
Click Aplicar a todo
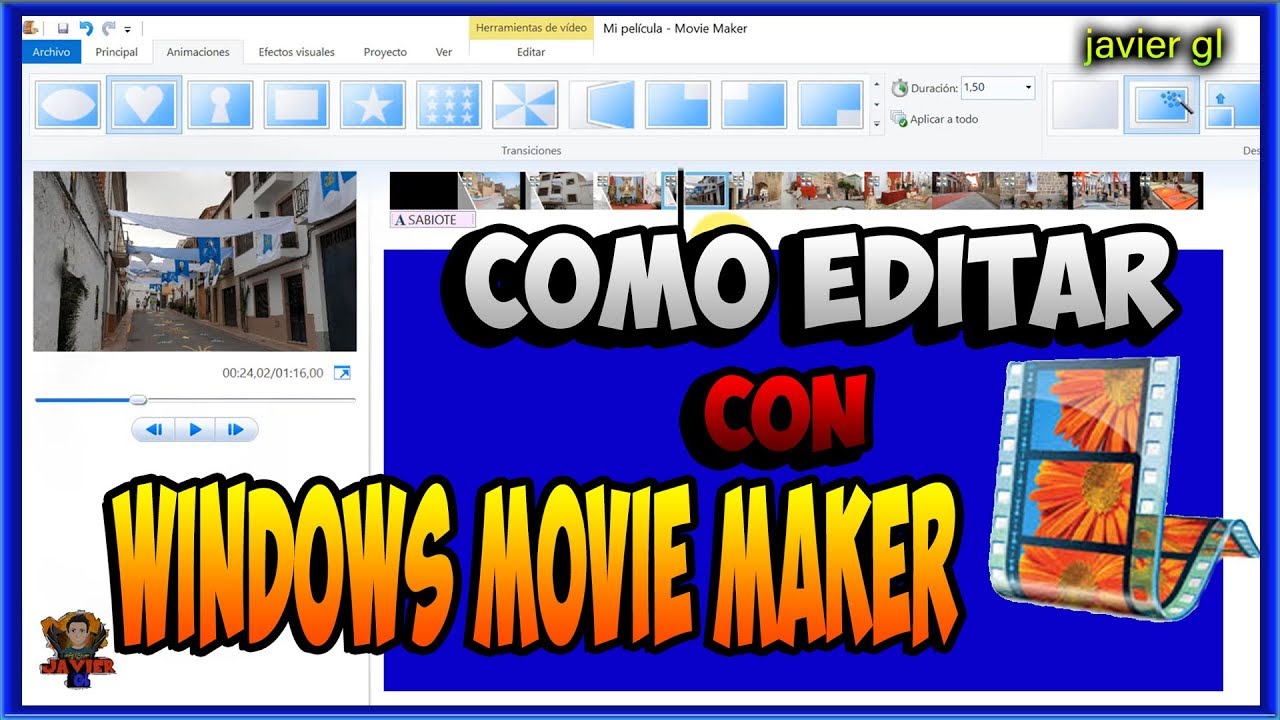(x=934, y=119)
